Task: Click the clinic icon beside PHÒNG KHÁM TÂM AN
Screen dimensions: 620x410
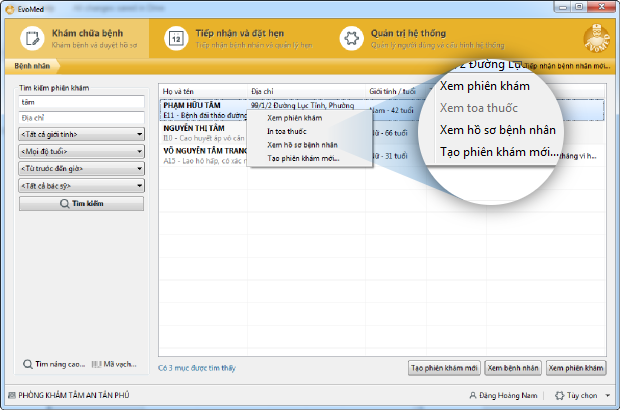Action: point(12,395)
